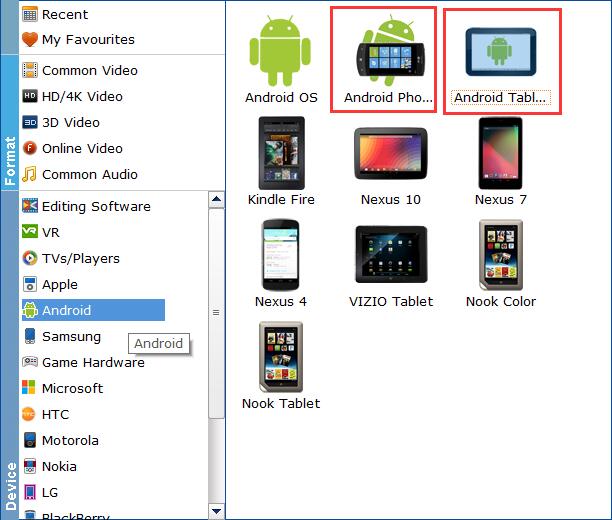Click the Editing Software icon
This screenshot has height=520, width=612.
coord(30,206)
